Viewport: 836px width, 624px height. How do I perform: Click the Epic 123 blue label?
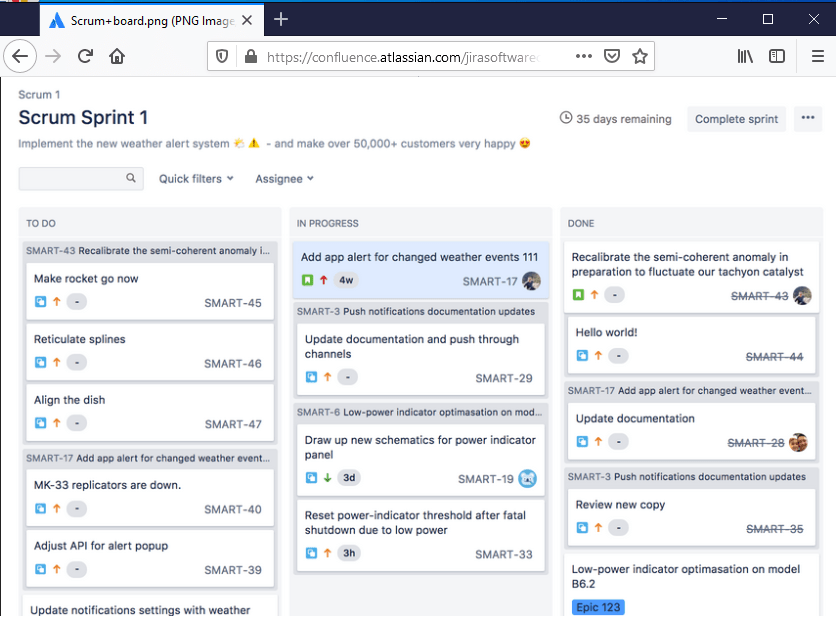[x=598, y=607]
